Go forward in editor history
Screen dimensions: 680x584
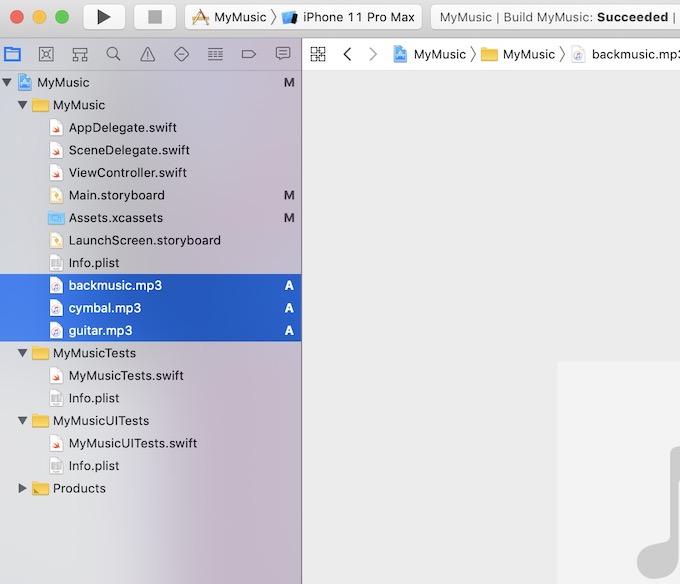[x=373, y=54]
